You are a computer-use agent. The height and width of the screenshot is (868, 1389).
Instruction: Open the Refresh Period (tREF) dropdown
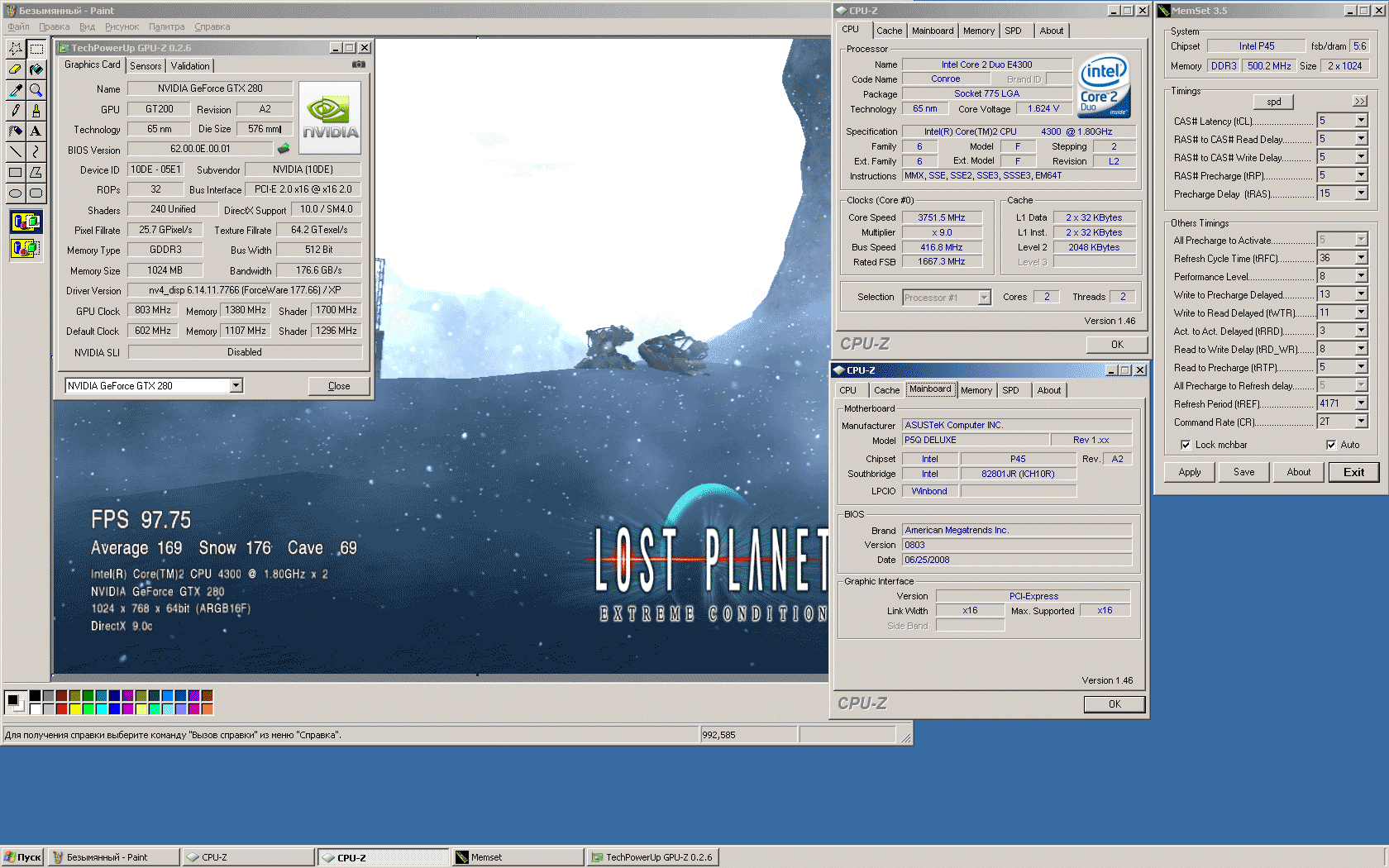[1361, 403]
